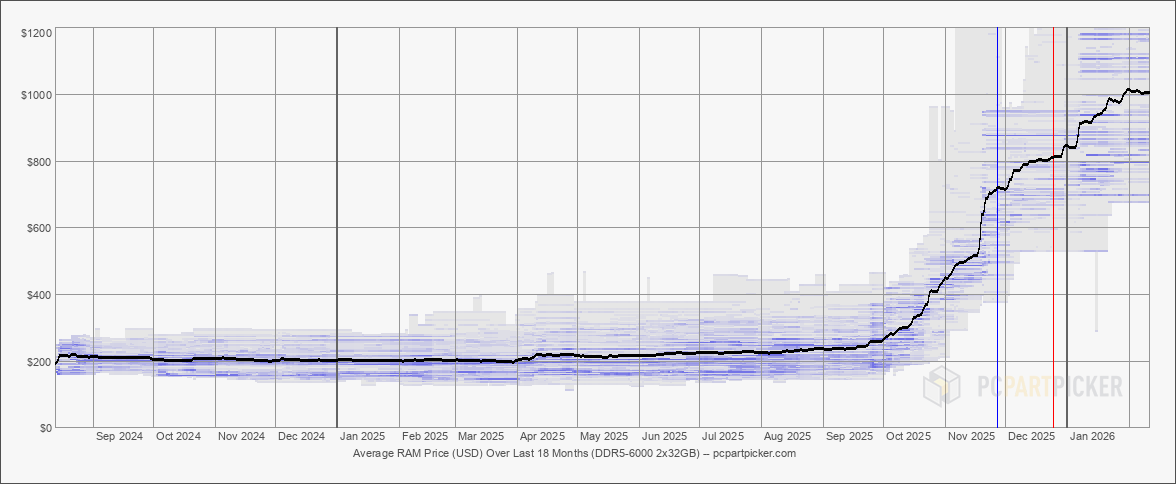Click the Nov 2025 x-axis label
The image size is (1176, 484).
point(971,437)
